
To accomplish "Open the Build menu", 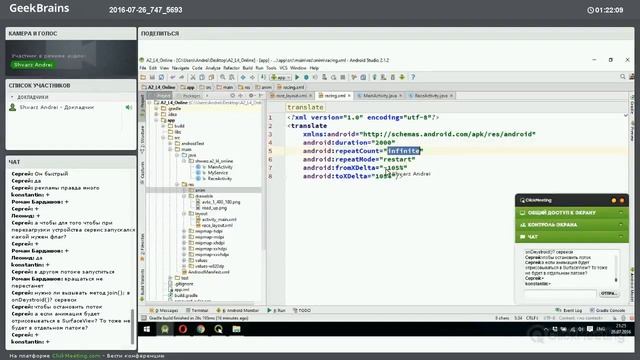I will coord(248,68).
